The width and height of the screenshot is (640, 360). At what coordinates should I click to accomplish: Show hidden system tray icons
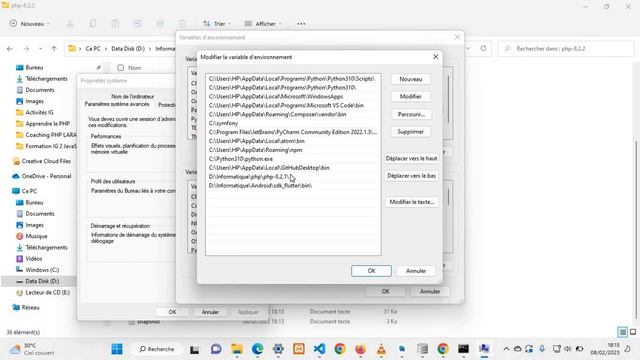tap(506, 349)
